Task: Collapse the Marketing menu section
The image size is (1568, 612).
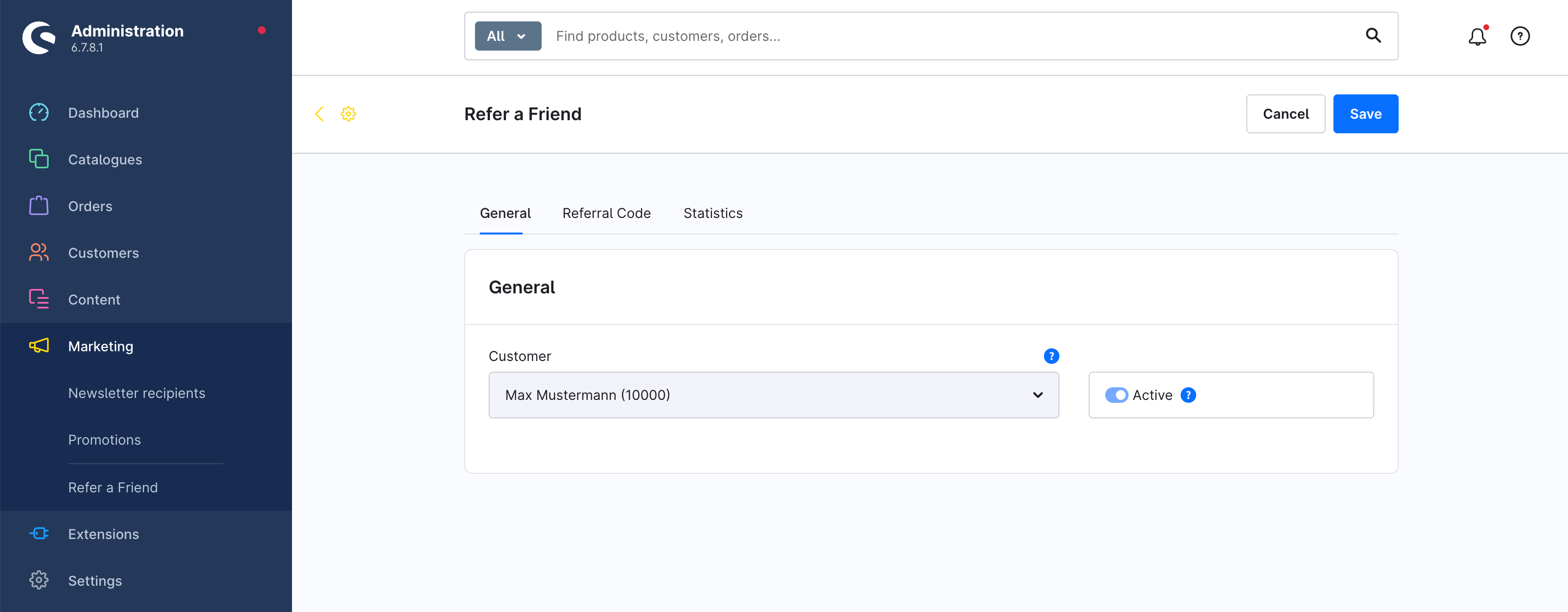Action: (100, 346)
